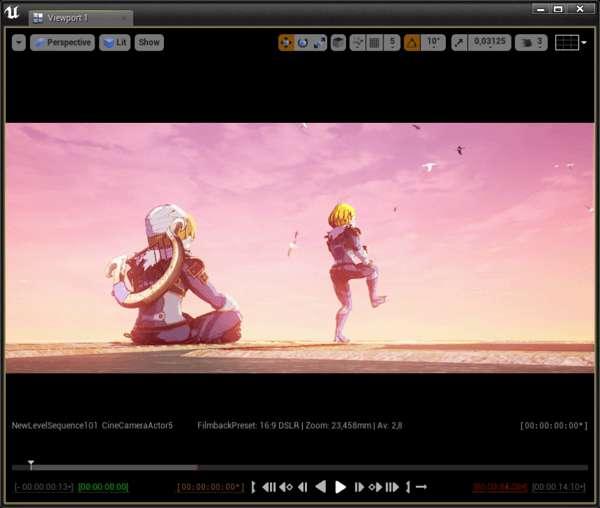The width and height of the screenshot is (600, 508).
Task: Open camera speed setting 3
Action: pyautogui.click(x=532, y=42)
